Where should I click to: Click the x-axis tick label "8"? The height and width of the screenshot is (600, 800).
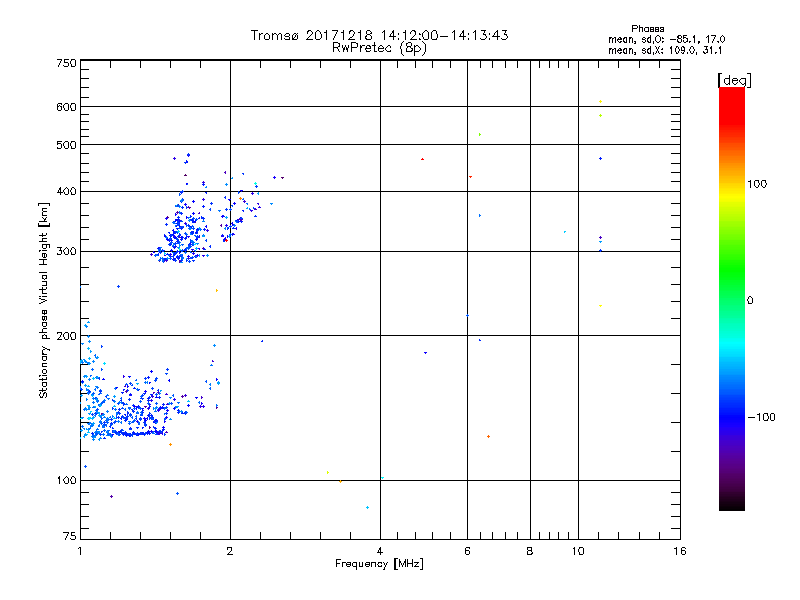(530, 551)
